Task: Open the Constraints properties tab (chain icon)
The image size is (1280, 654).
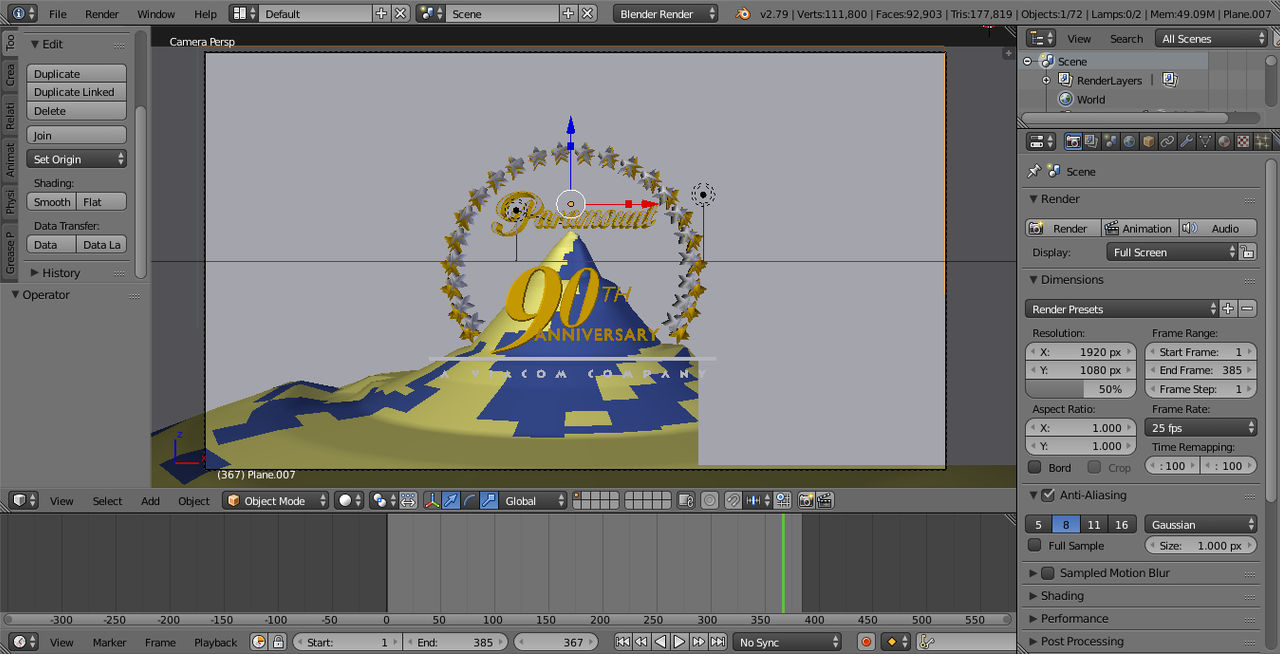Action: 1168,142
